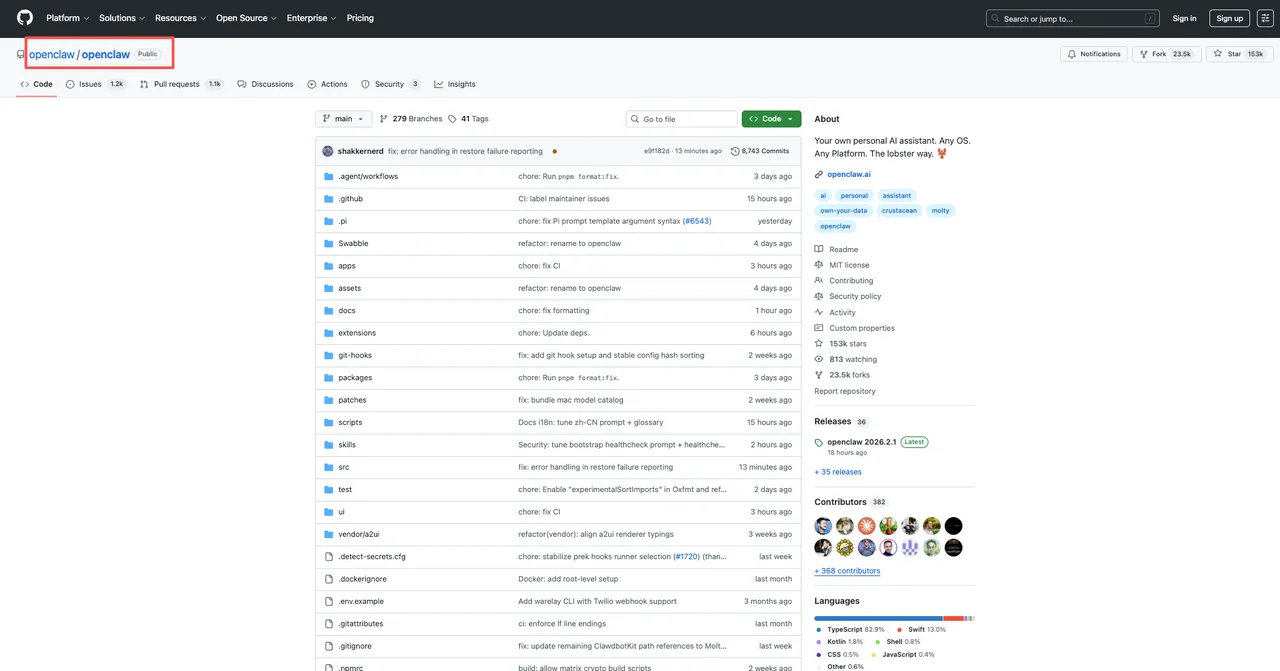Screen dimensions: 1280x671
Task: Open the .agent/workflows folder
Action: point(368,176)
